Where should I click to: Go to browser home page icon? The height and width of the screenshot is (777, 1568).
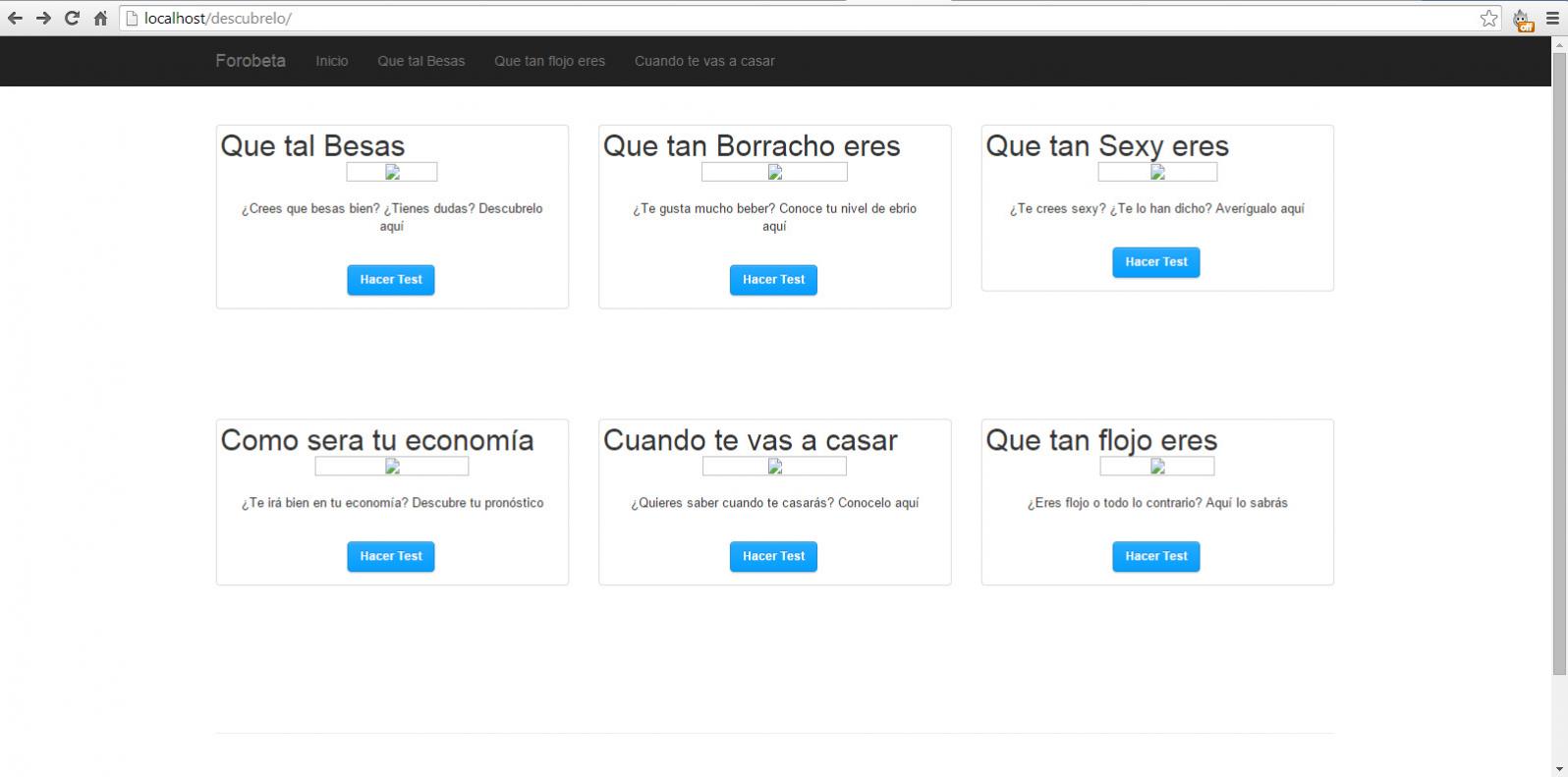pyautogui.click(x=100, y=18)
